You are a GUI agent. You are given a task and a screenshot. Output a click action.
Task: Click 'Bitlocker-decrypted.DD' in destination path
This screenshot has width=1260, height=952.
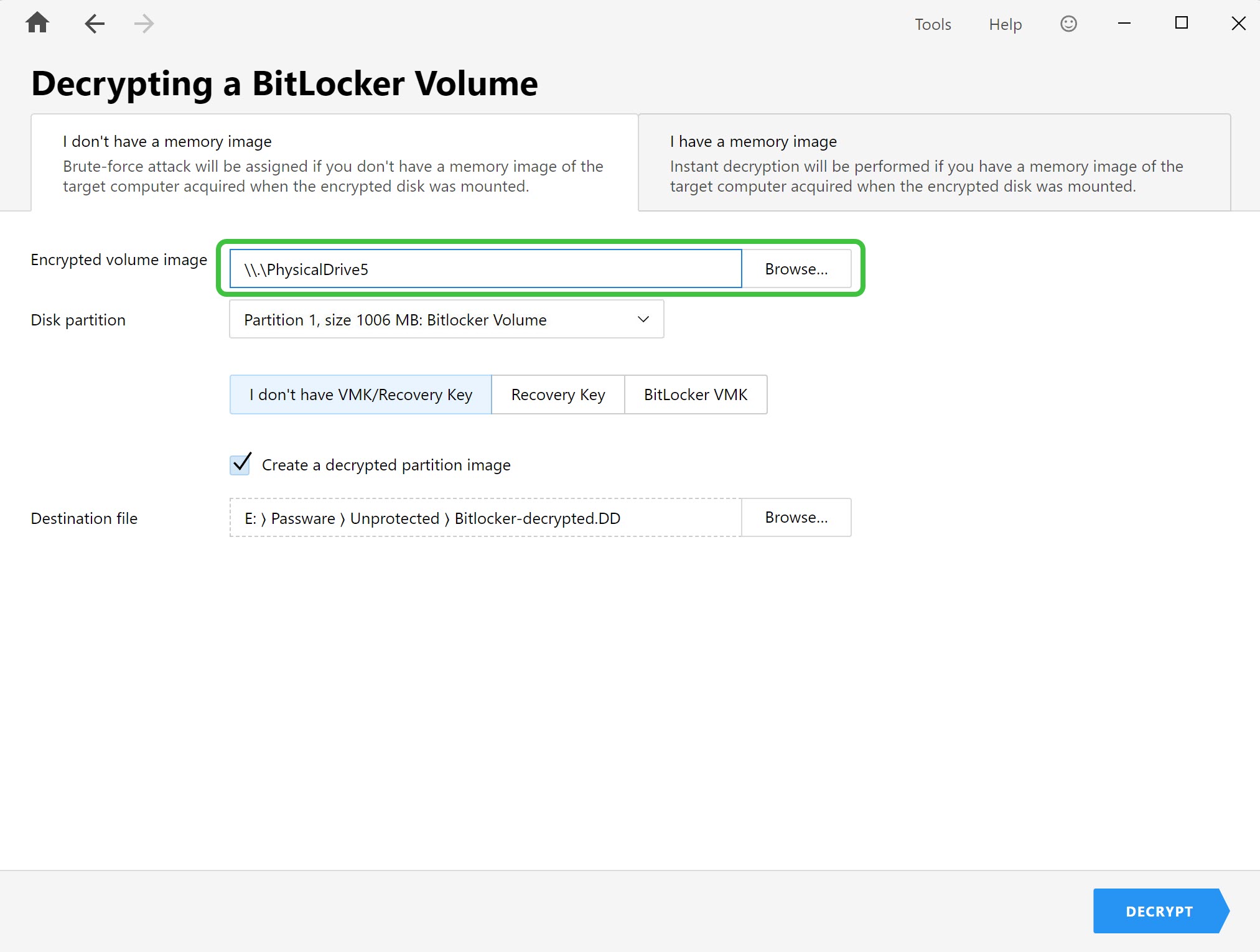538,518
